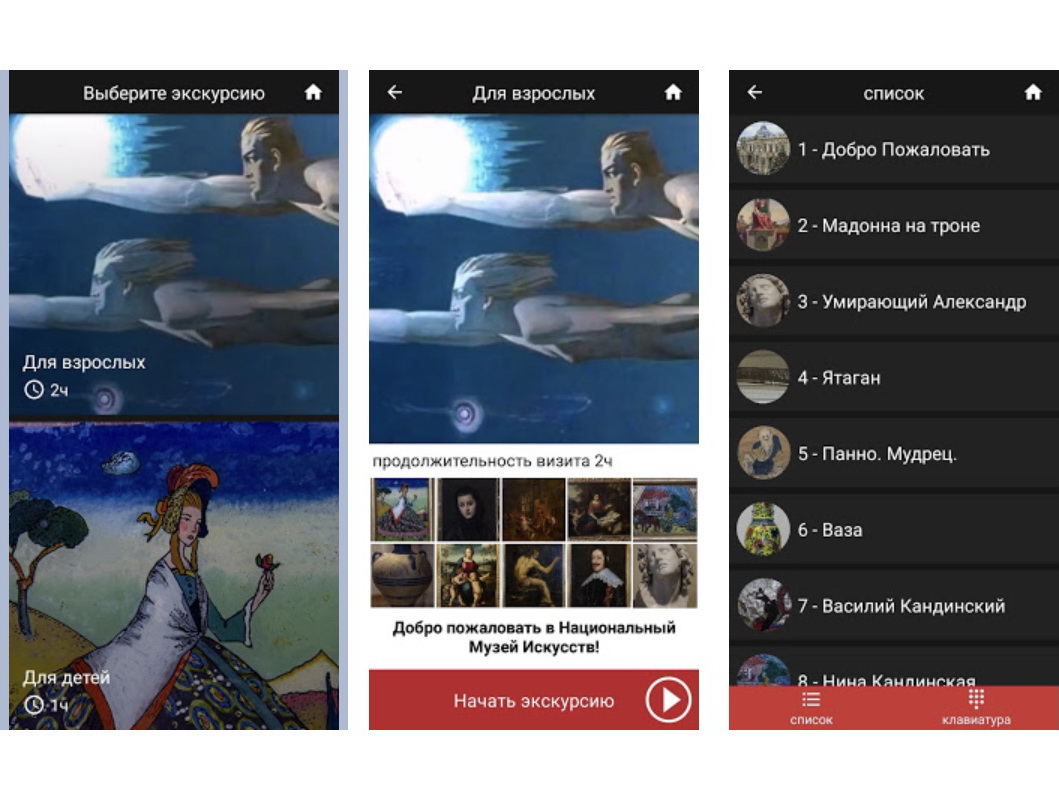Switch to список tab at bottom

click(x=811, y=708)
